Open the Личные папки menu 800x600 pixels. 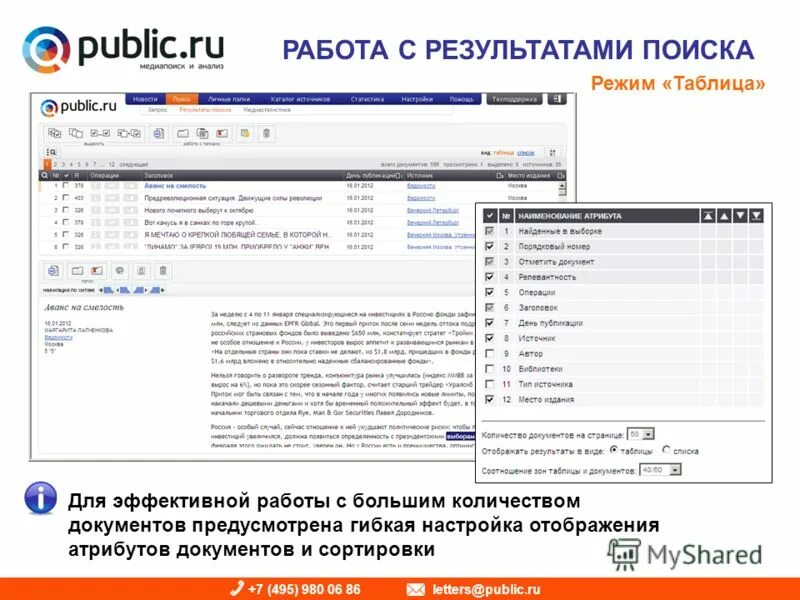229,99
